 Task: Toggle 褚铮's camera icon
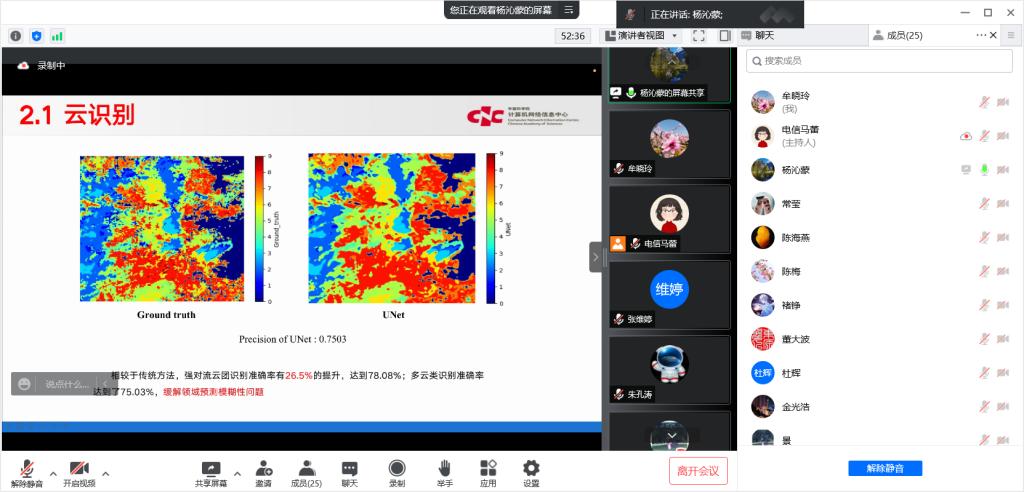click(1003, 305)
